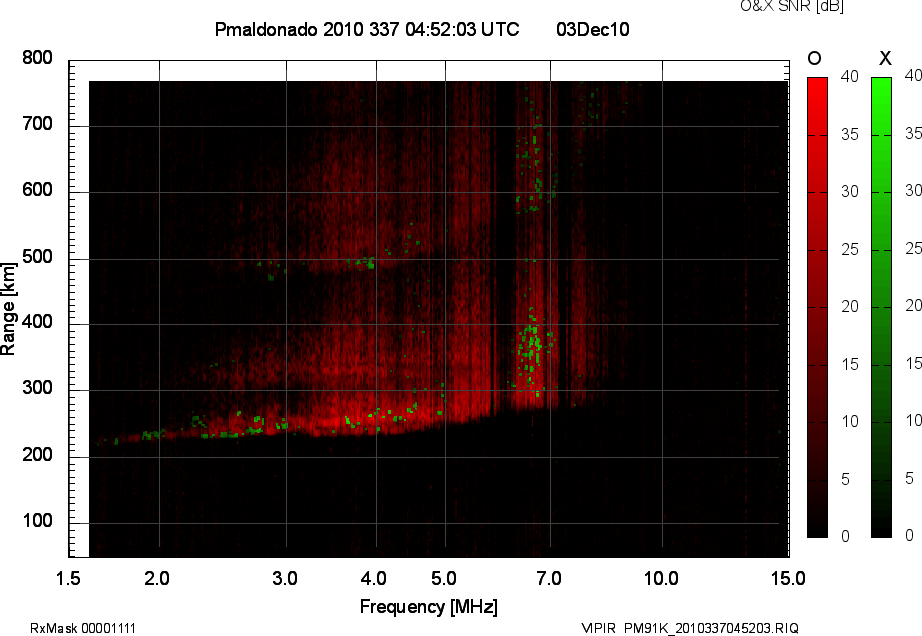
Task: Click the 700 km range tick label
Action: click(37, 123)
